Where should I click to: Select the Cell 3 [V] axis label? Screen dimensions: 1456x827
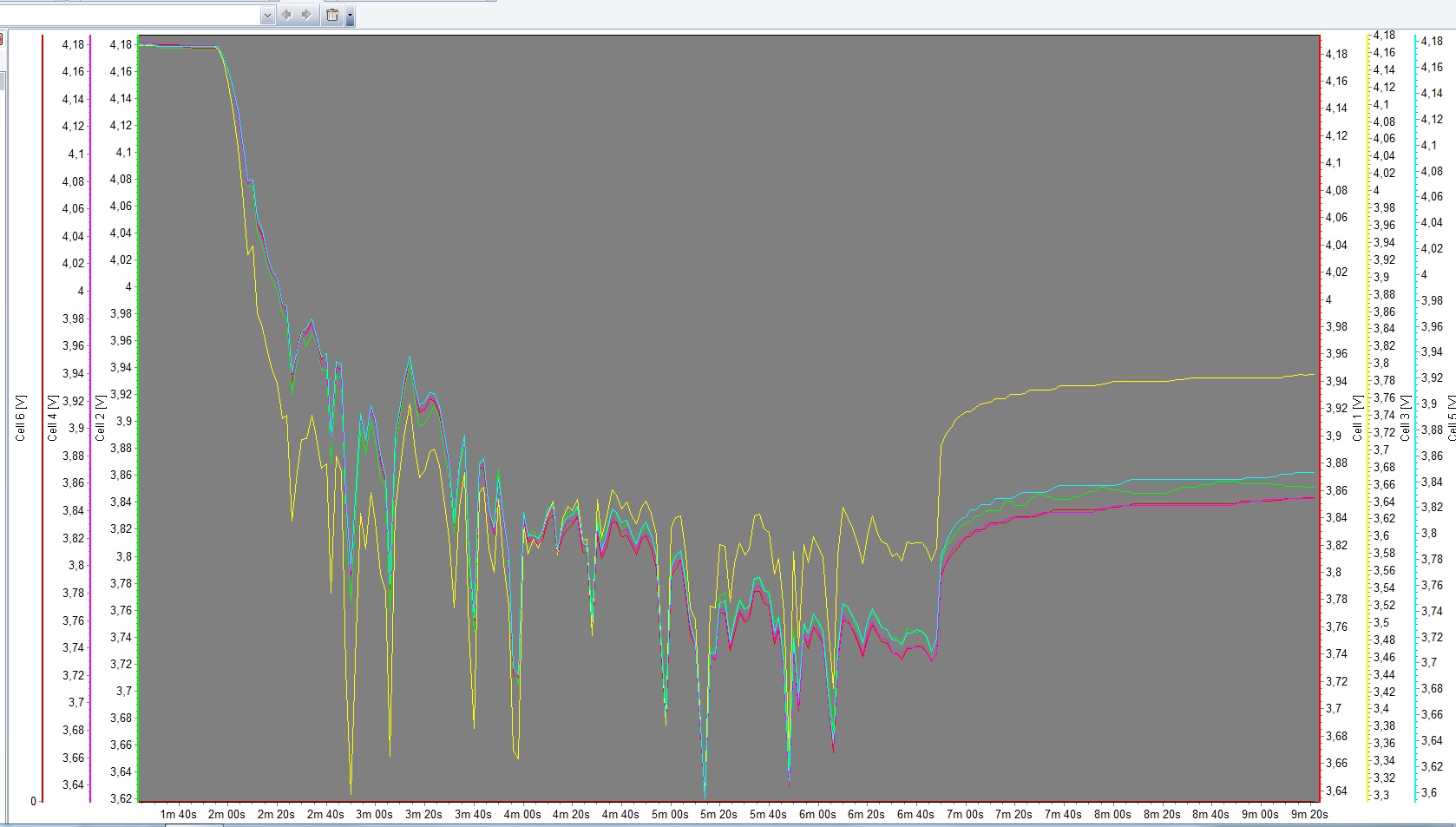[x=1405, y=418]
